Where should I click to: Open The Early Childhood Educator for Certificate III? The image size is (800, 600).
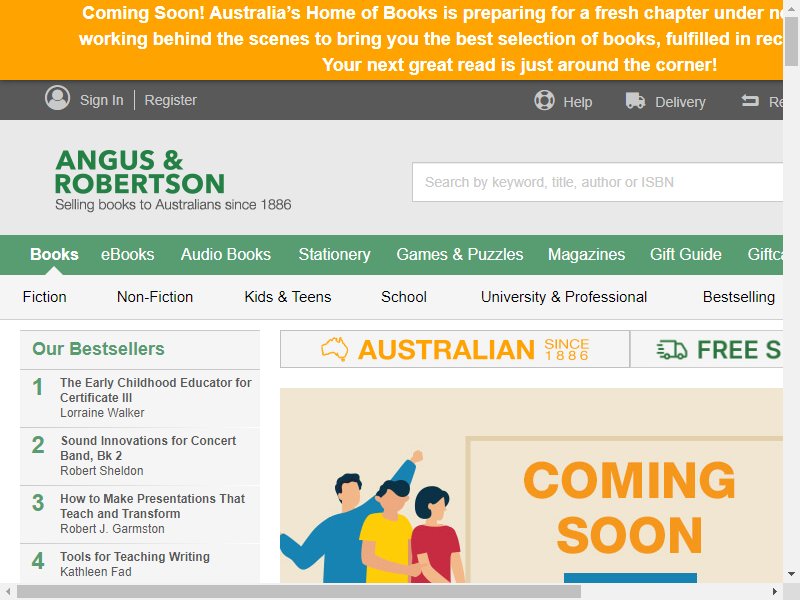click(x=156, y=390)
